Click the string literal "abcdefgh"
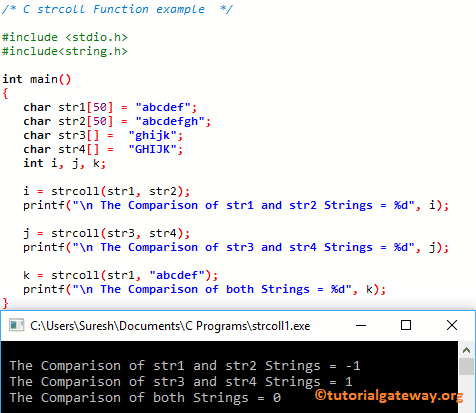Image resolution: width=476 pixels, height=413 pixels. pos(170,121)
